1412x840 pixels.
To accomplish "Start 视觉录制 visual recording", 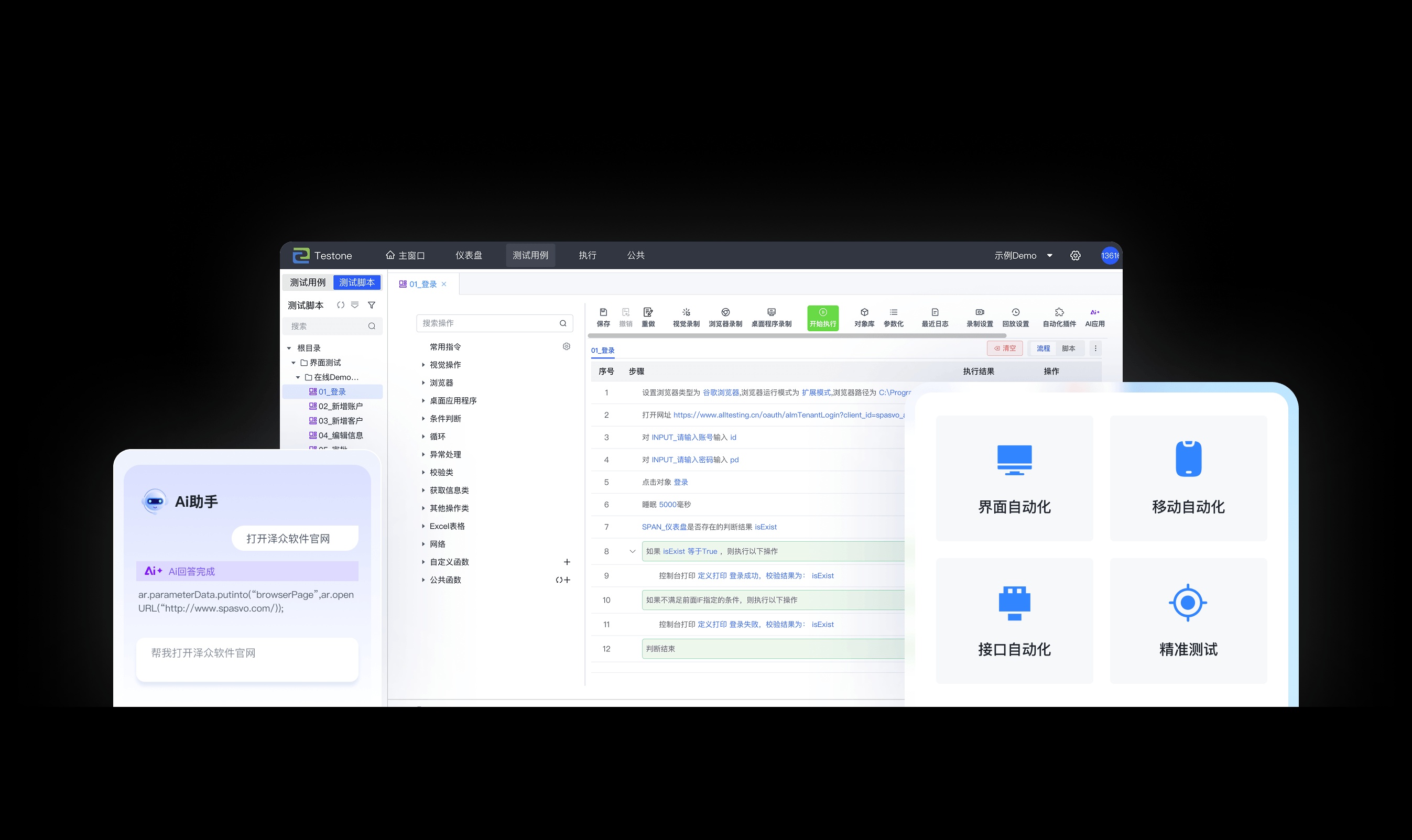I will pos(686,318).
